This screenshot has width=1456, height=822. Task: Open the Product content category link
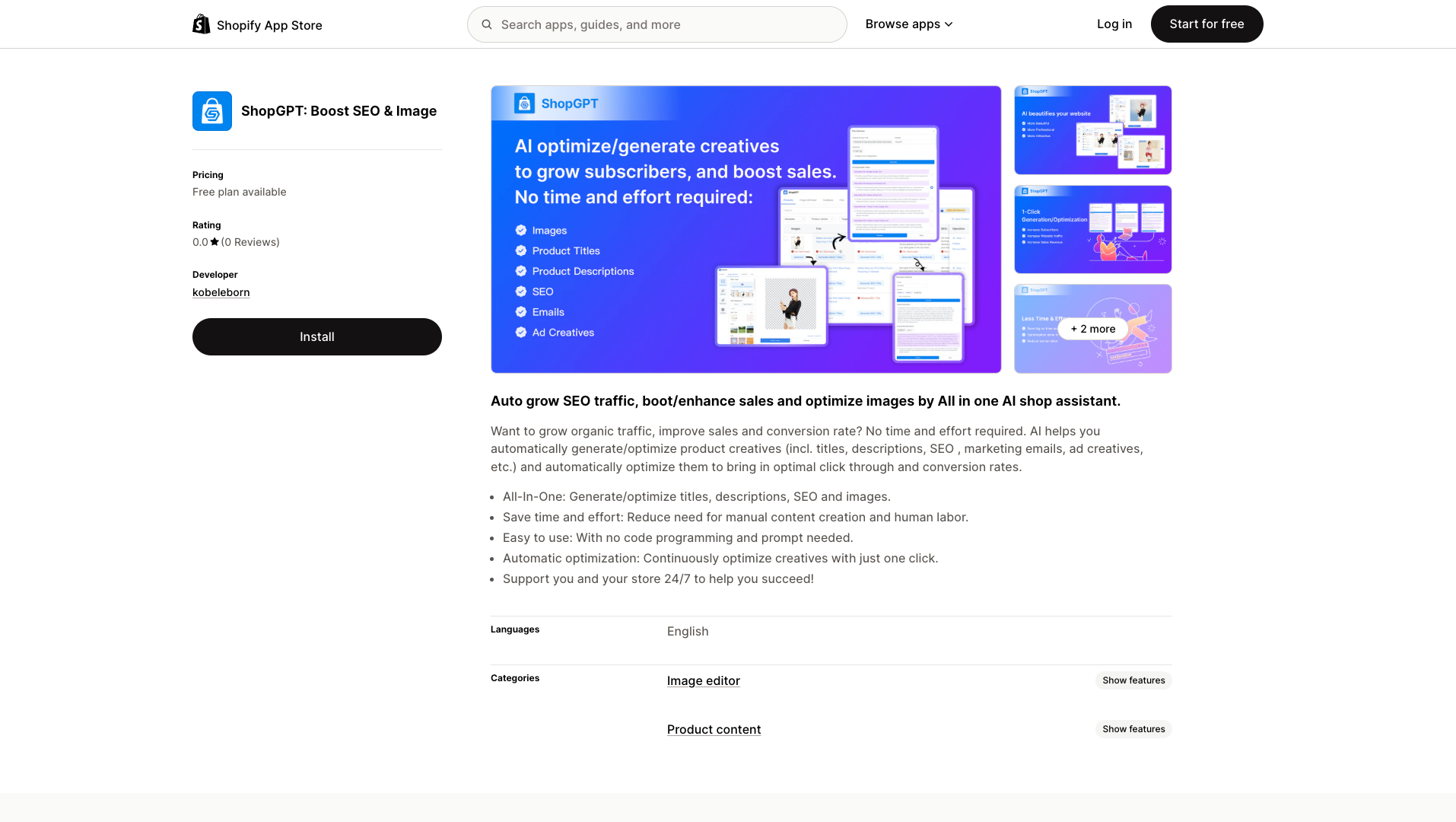[714, 729]
